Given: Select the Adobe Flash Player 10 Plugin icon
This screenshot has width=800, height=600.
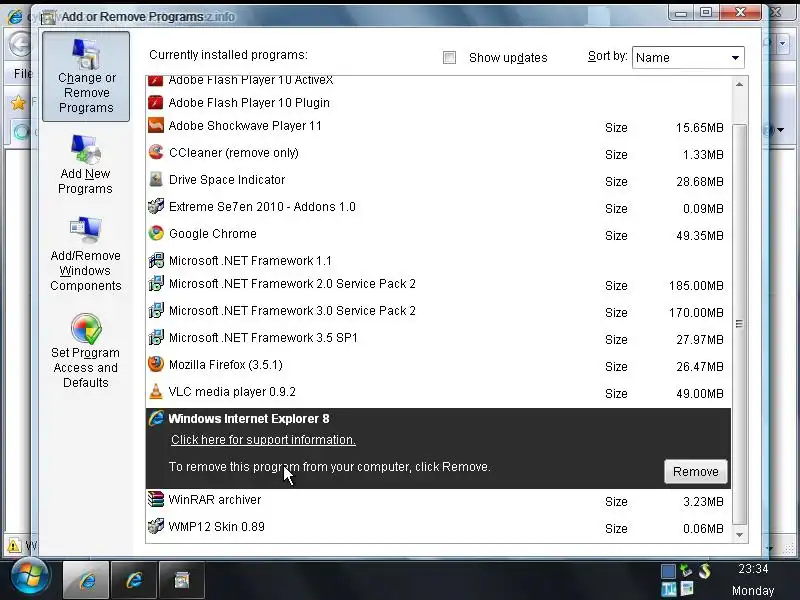Looking at the screenshot, I should [156, 103].
